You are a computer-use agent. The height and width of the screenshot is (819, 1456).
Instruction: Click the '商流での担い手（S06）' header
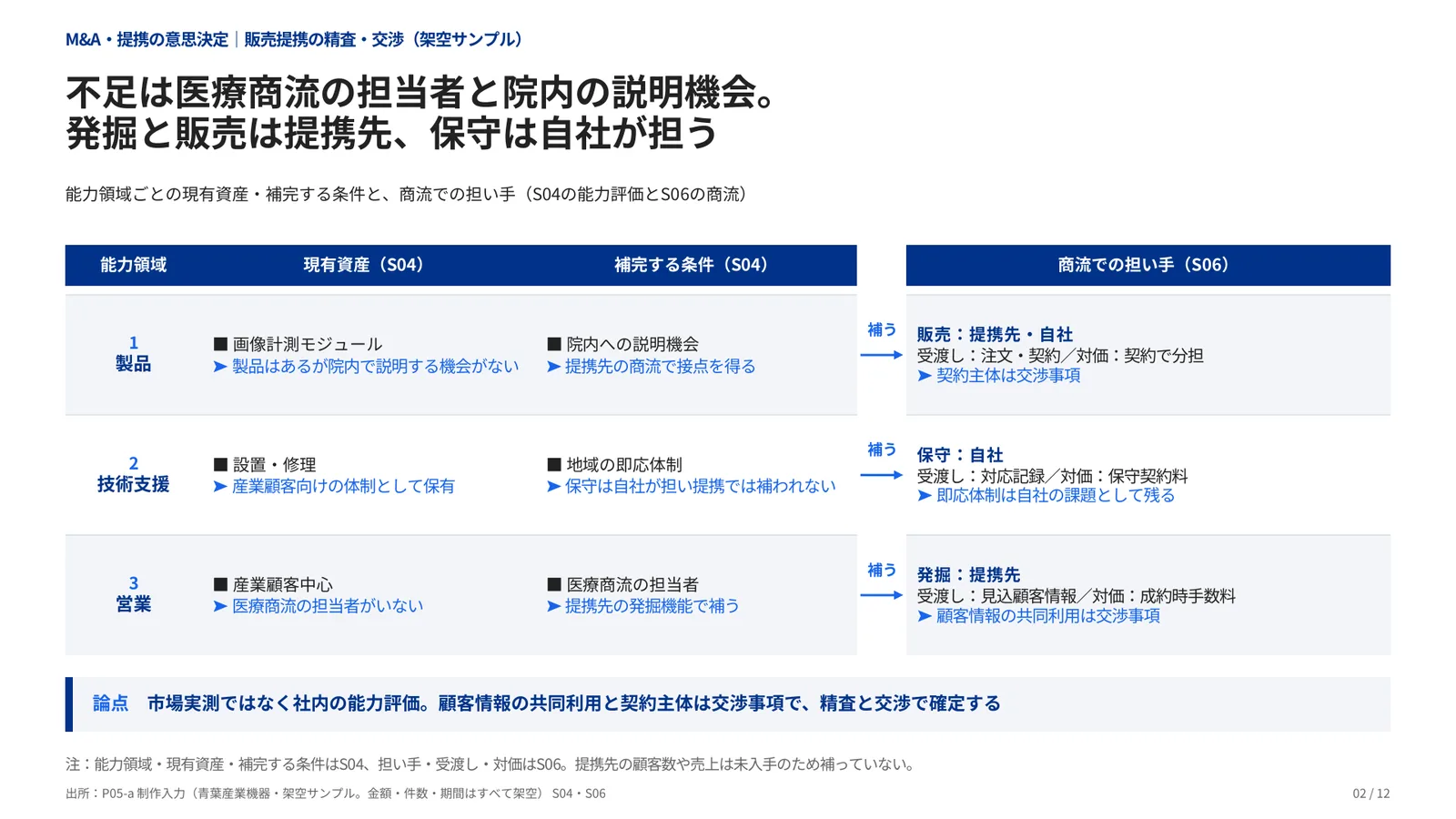[x=1148, y=265]
